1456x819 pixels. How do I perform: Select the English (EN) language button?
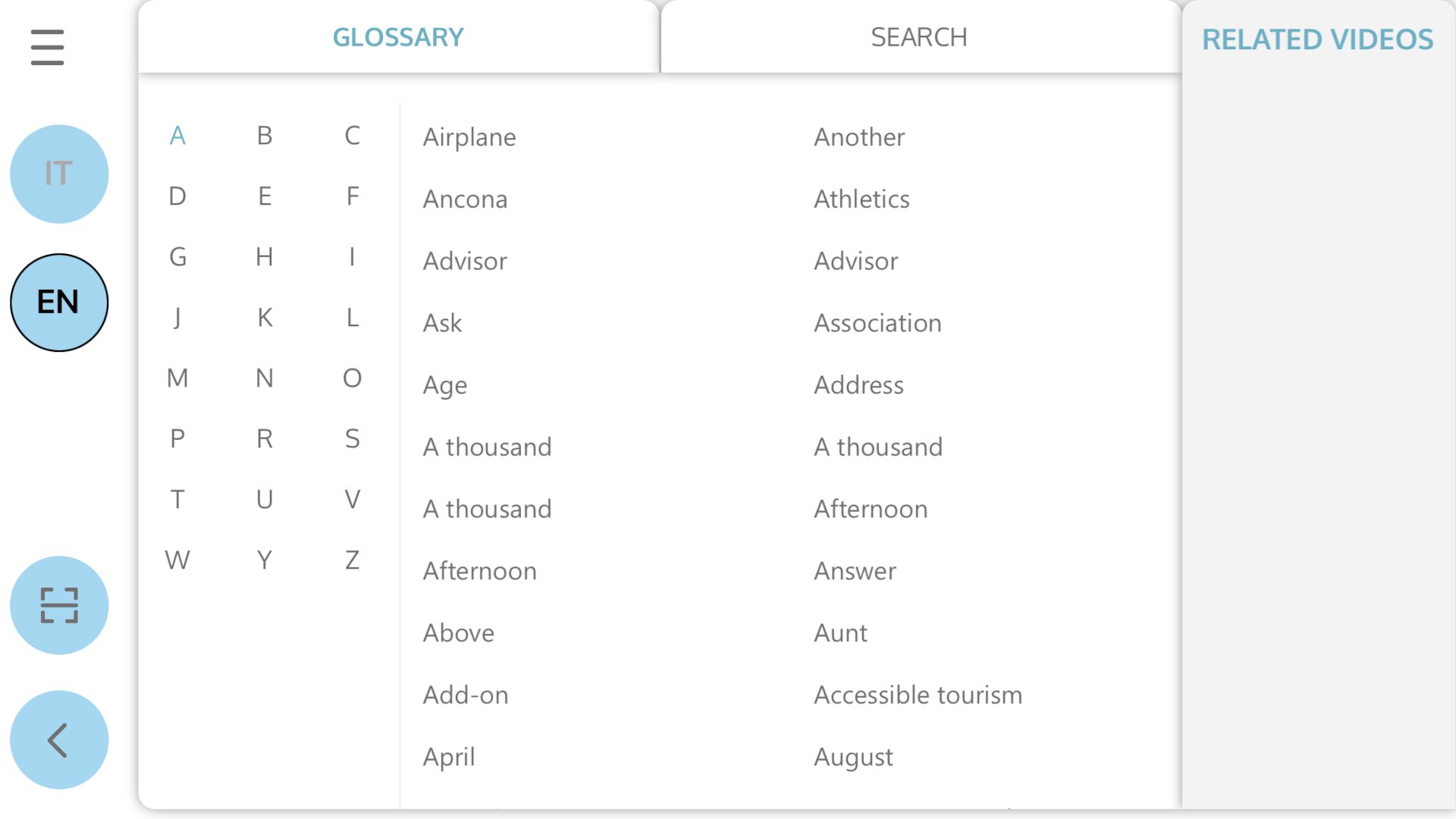tap(59, 303)
